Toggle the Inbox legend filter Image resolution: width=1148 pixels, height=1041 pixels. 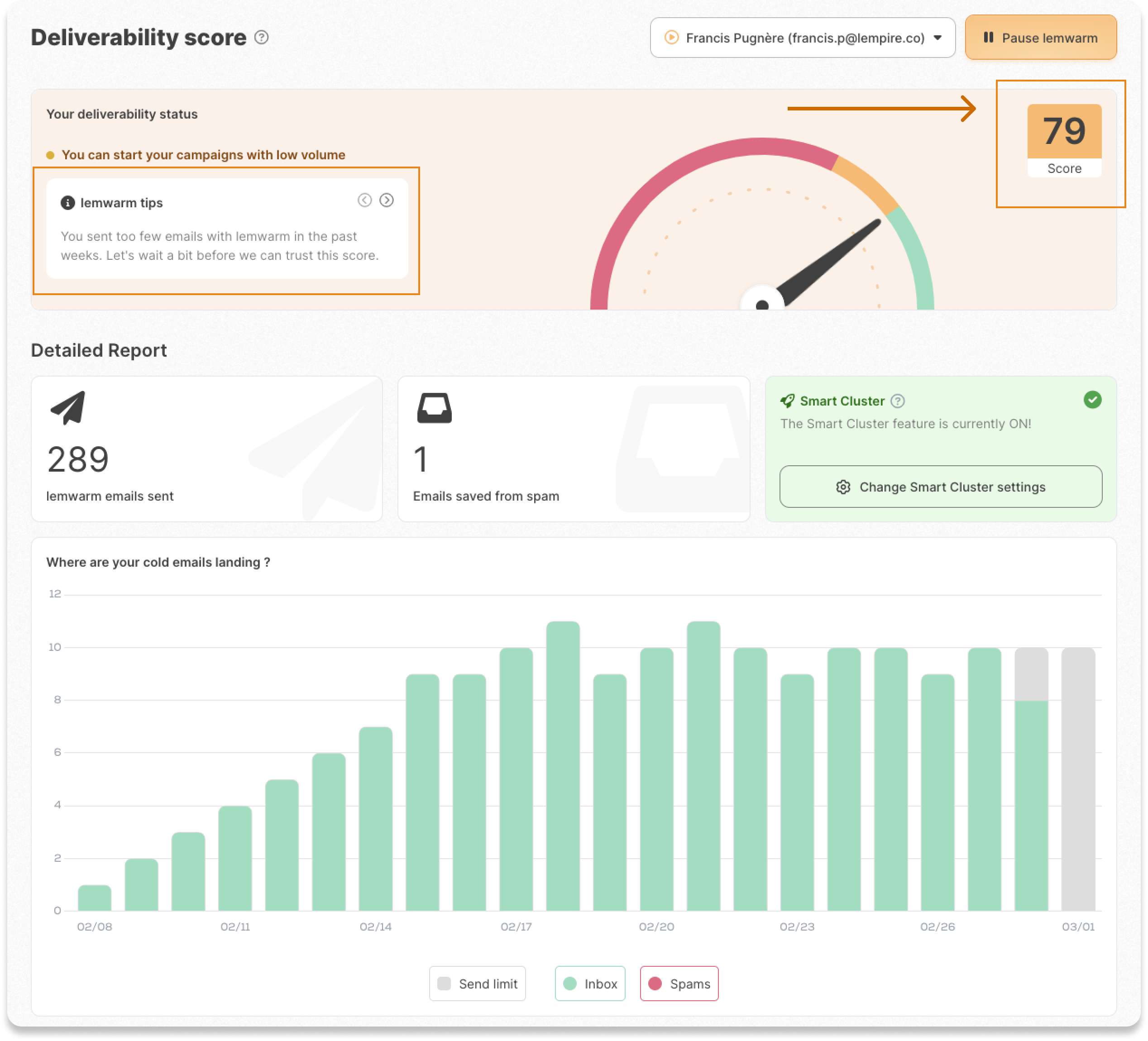tap(590, 984)
